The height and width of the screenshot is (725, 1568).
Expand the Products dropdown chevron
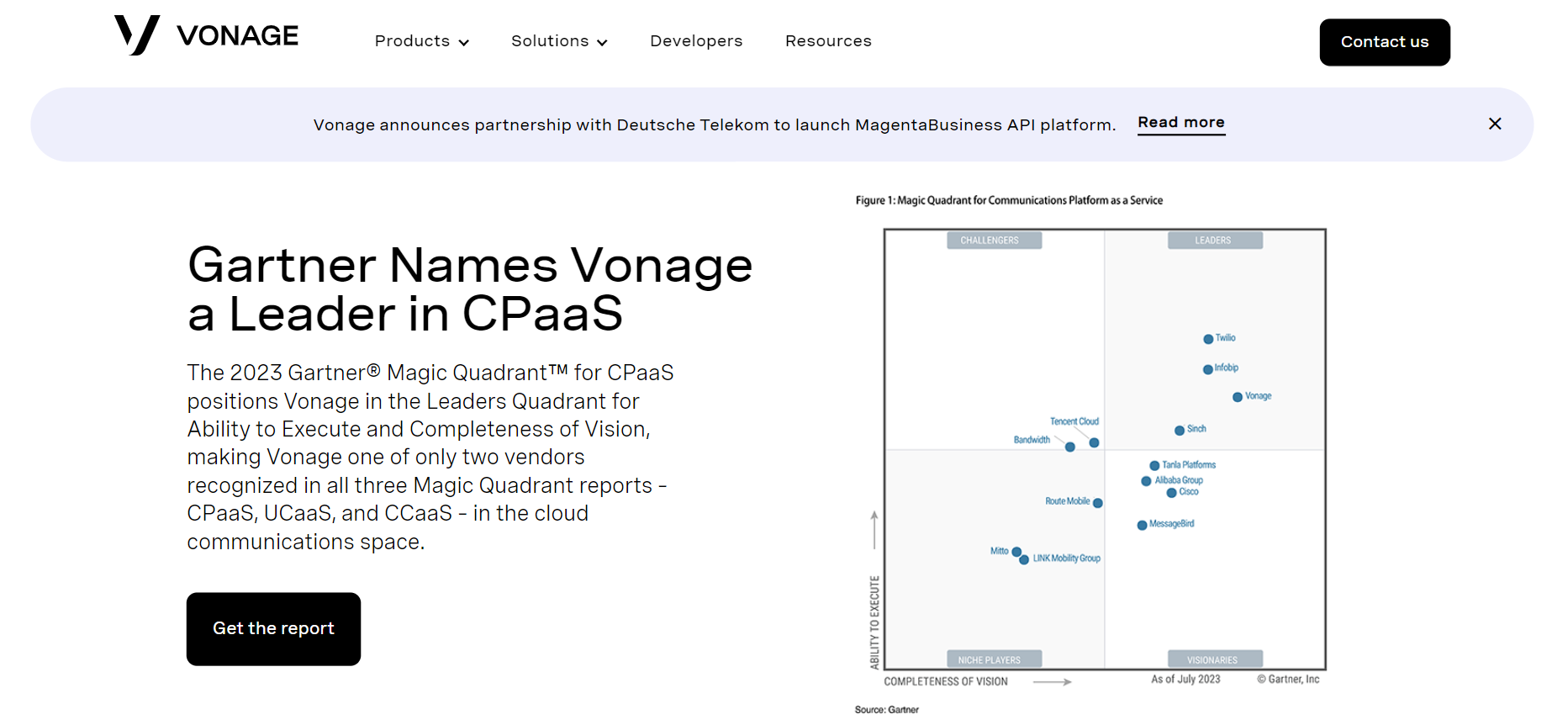tap(463, 43)
